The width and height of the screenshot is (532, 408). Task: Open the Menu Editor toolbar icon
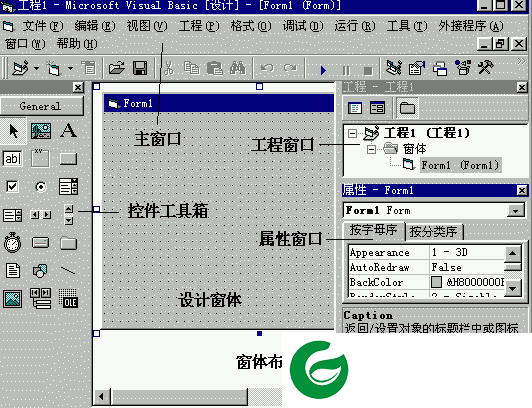pos(89,68)
